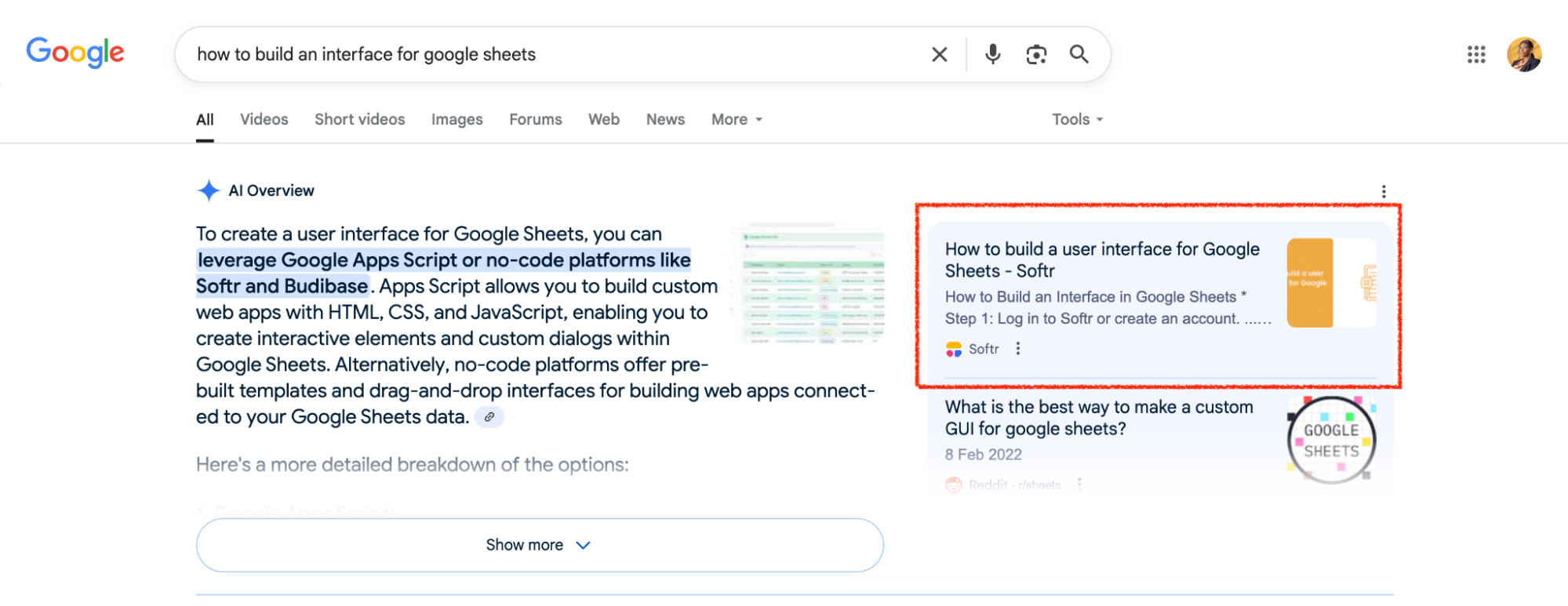Viewport: 1568px width, 606px height.
Task: Click the source link chip icon
Action: coord(489,417)
